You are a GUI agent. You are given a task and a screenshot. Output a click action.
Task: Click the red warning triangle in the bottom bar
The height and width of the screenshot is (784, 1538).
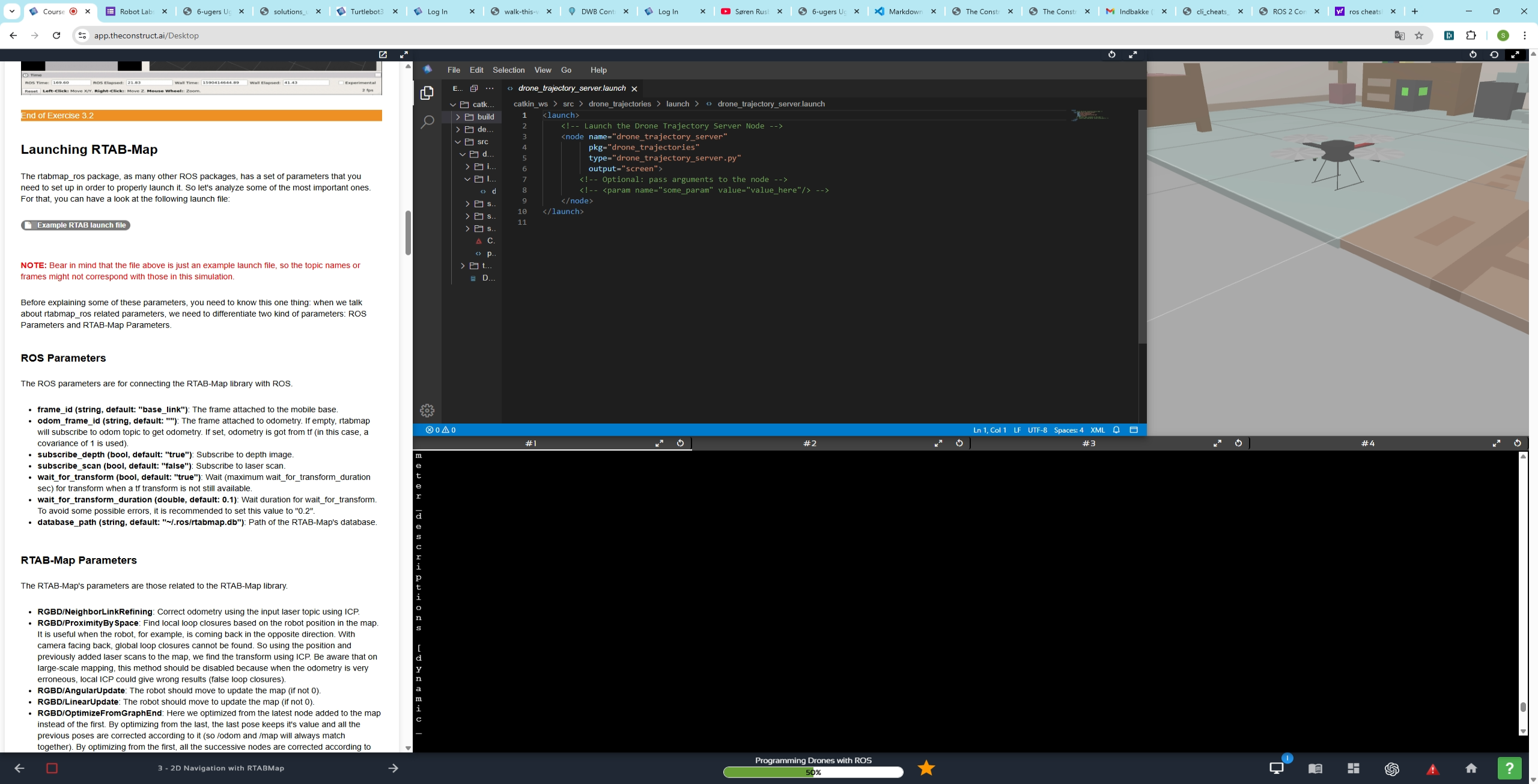pyautogui.click(x=1432, y=769)
